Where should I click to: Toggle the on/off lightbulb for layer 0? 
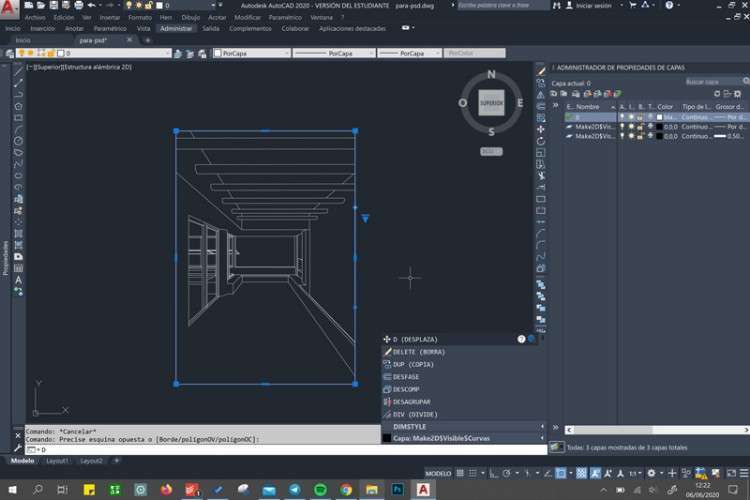[621, 117]
